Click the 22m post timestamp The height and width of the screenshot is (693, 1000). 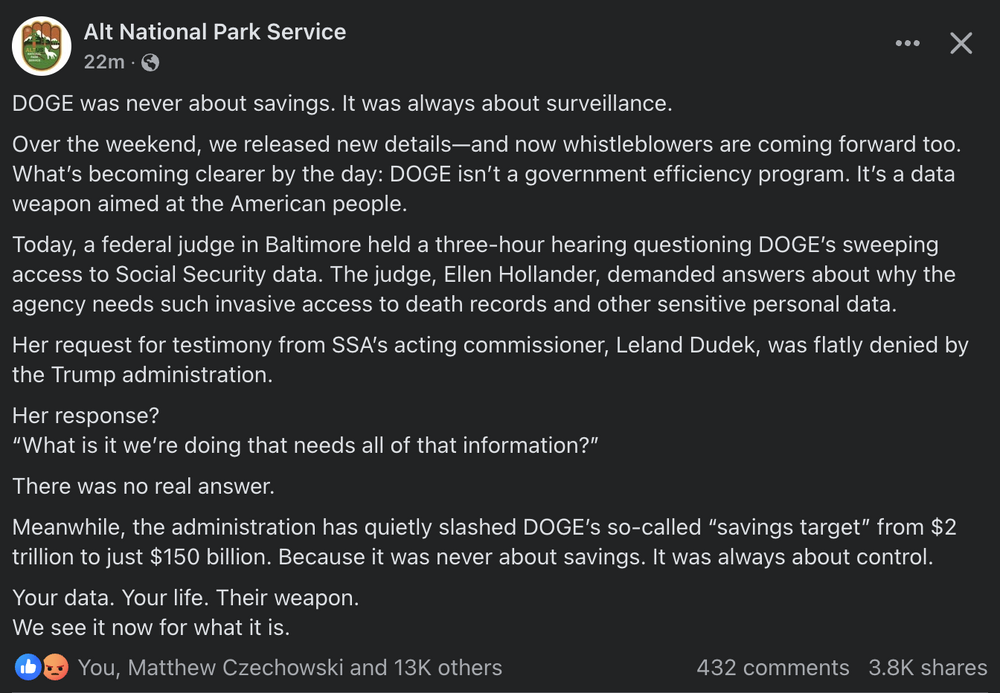[x=104, y=61]
